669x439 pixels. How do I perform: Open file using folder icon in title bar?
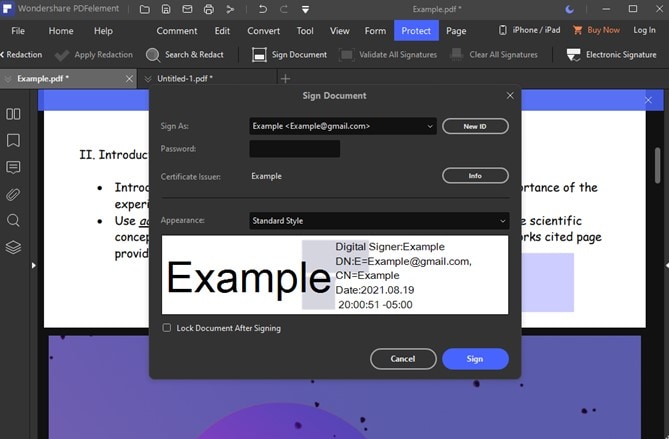[x=145, y=9]
